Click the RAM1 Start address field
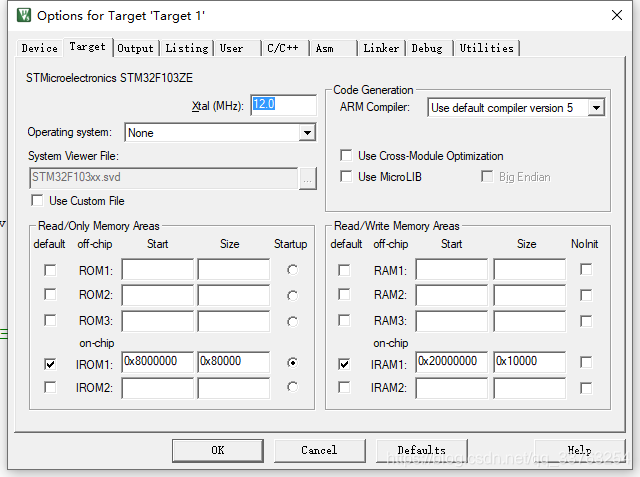 [x=452, y=269]
